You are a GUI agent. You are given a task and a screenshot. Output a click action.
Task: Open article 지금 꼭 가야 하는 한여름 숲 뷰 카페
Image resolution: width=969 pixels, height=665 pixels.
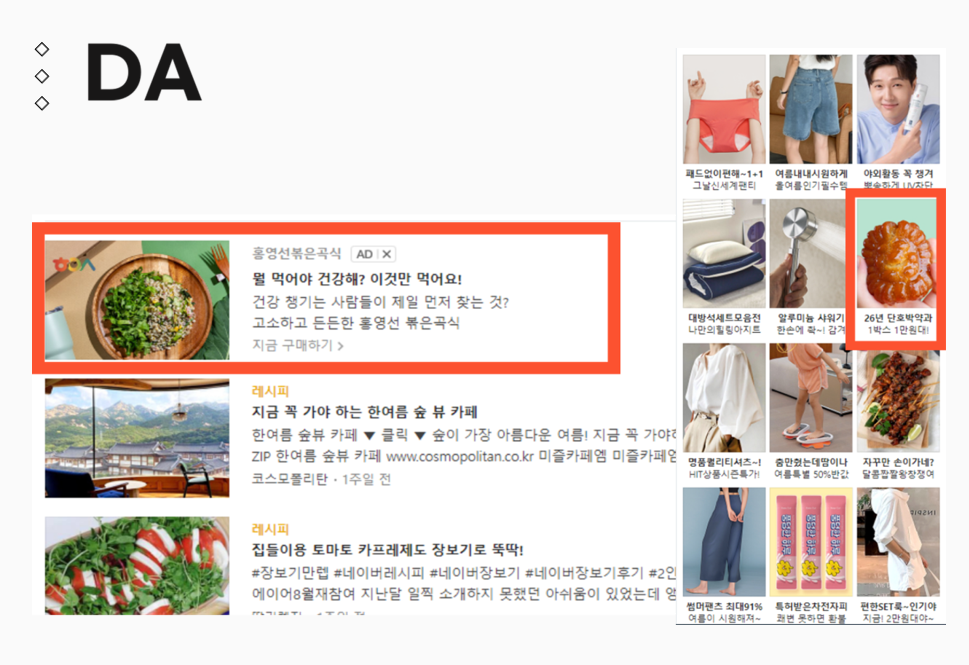pyautogui.click(x=365, y=412)
